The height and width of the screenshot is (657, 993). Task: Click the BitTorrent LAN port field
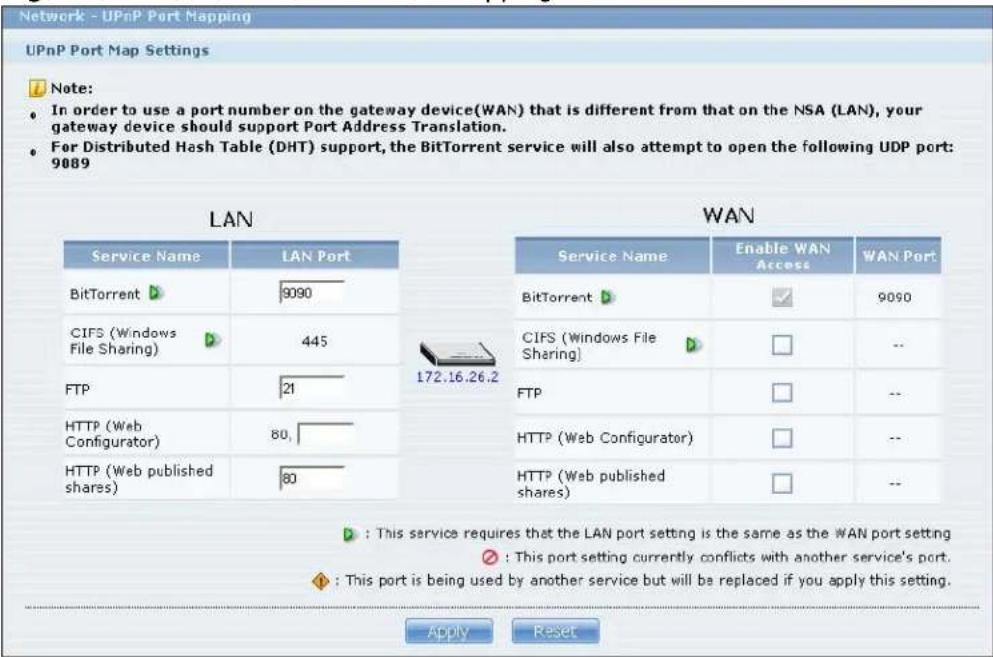point(312,293)
